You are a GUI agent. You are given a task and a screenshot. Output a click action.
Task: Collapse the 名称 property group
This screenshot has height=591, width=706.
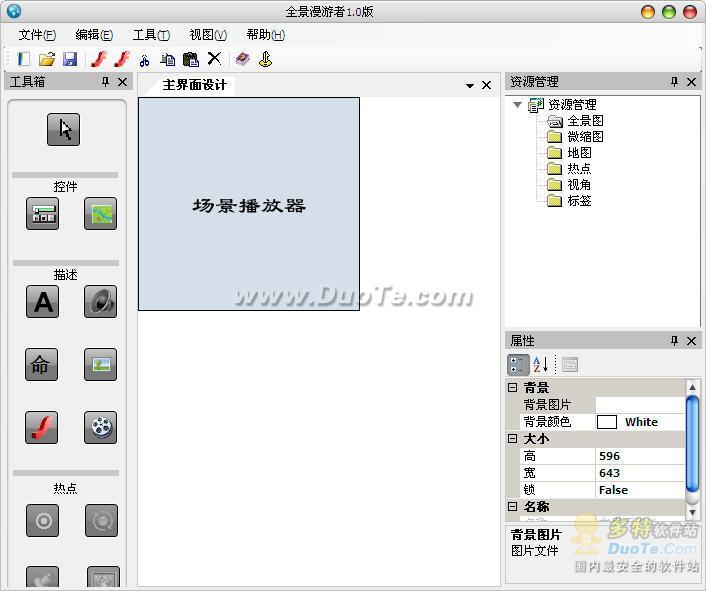(512, 506)
